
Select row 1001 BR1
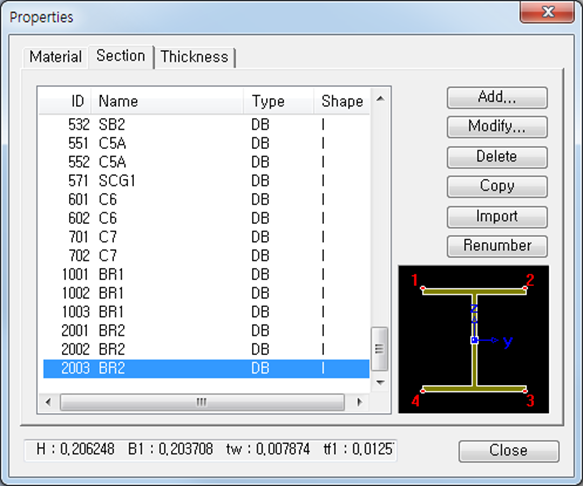(206, 275)
